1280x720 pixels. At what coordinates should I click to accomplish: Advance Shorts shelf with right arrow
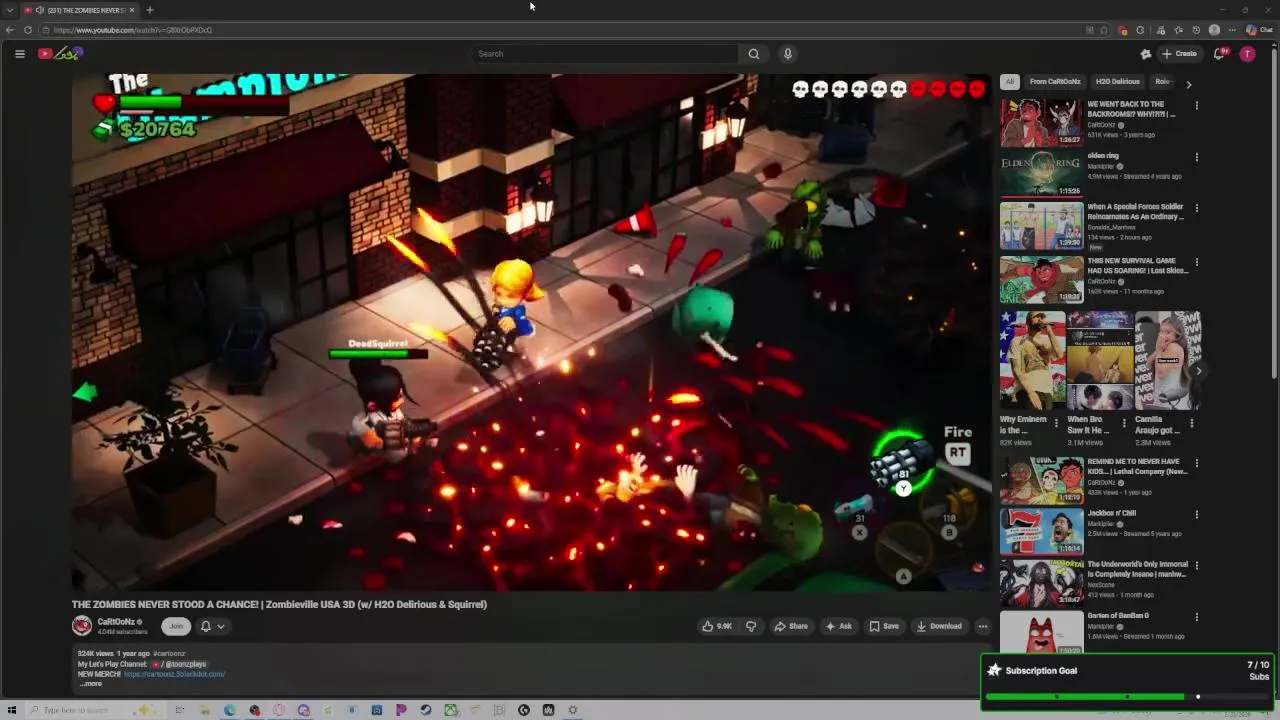point(1199,371)
